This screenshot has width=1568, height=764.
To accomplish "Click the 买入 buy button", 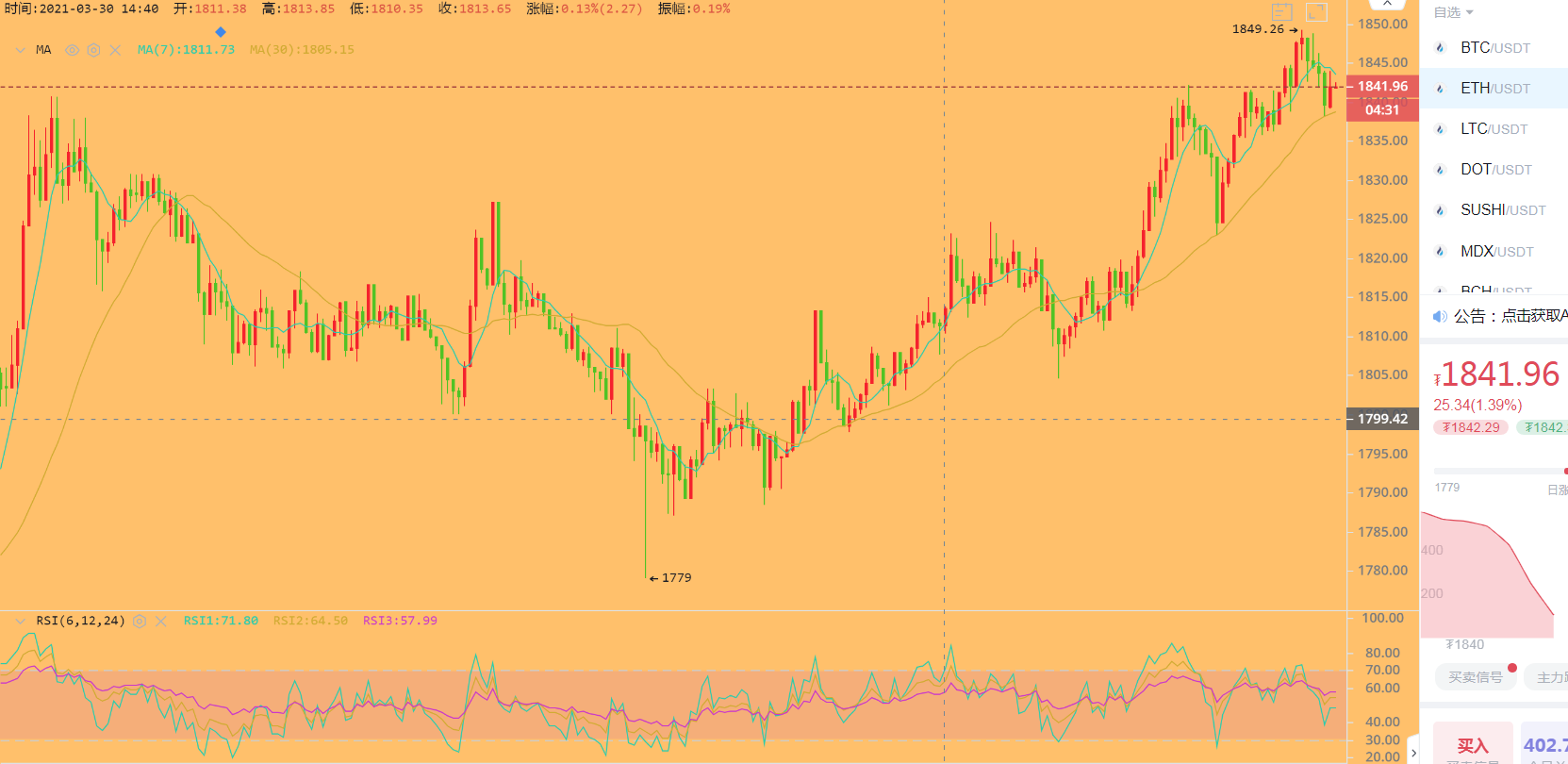I will tap(1473, 743).
